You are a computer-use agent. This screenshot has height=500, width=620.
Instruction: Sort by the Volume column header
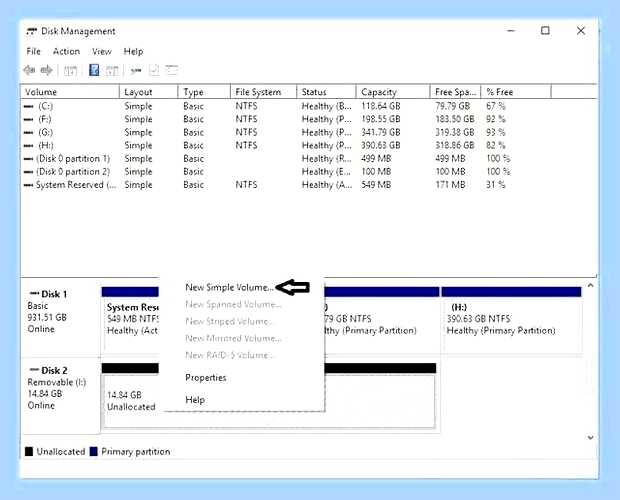click(70, 92)
